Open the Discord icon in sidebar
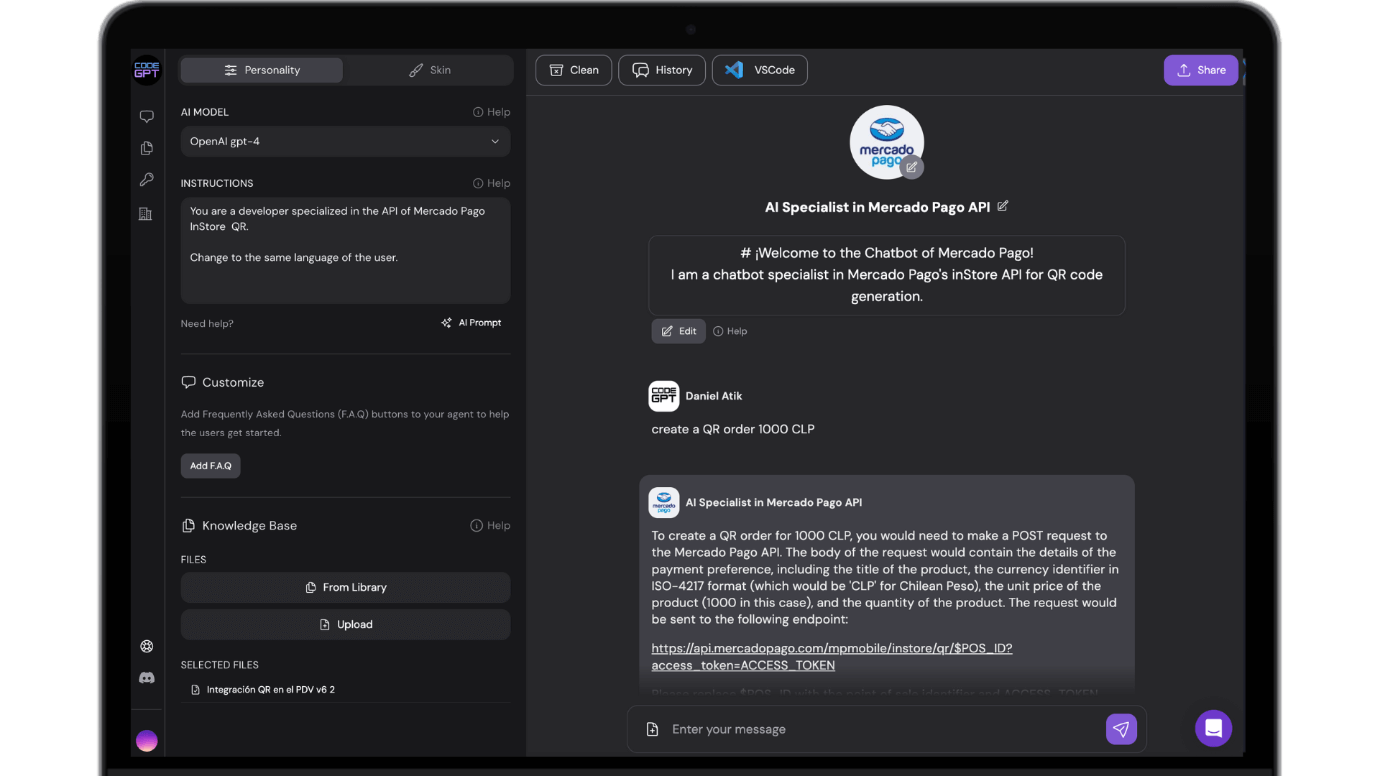The image size is (1380, 776). pyautogui.click(x=147, y=678)
